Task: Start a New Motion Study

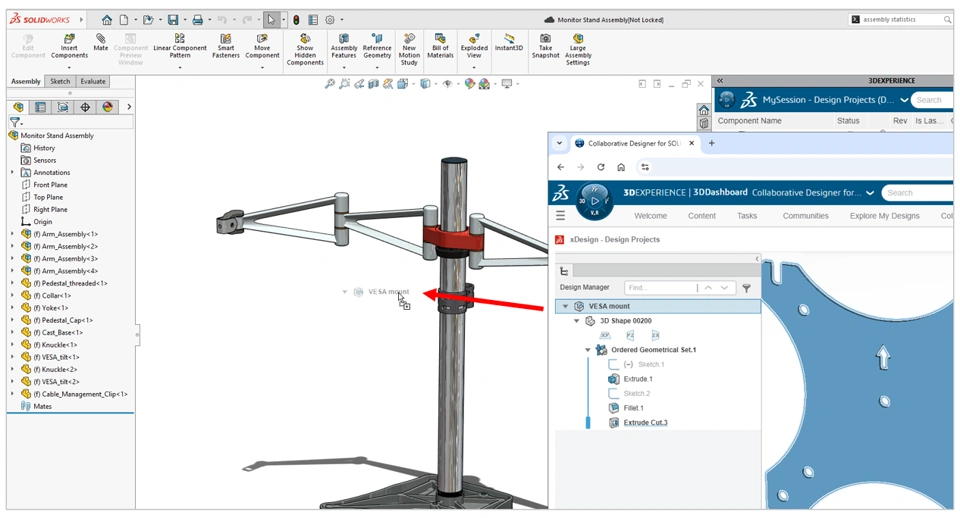Action: coord(409,50)
